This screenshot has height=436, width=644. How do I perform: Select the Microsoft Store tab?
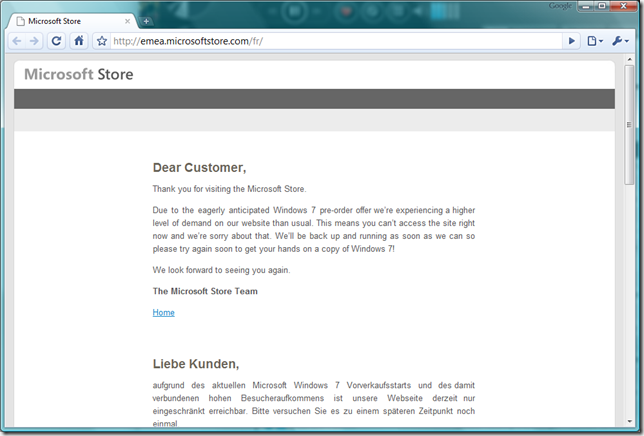click(x=73, y=21)
